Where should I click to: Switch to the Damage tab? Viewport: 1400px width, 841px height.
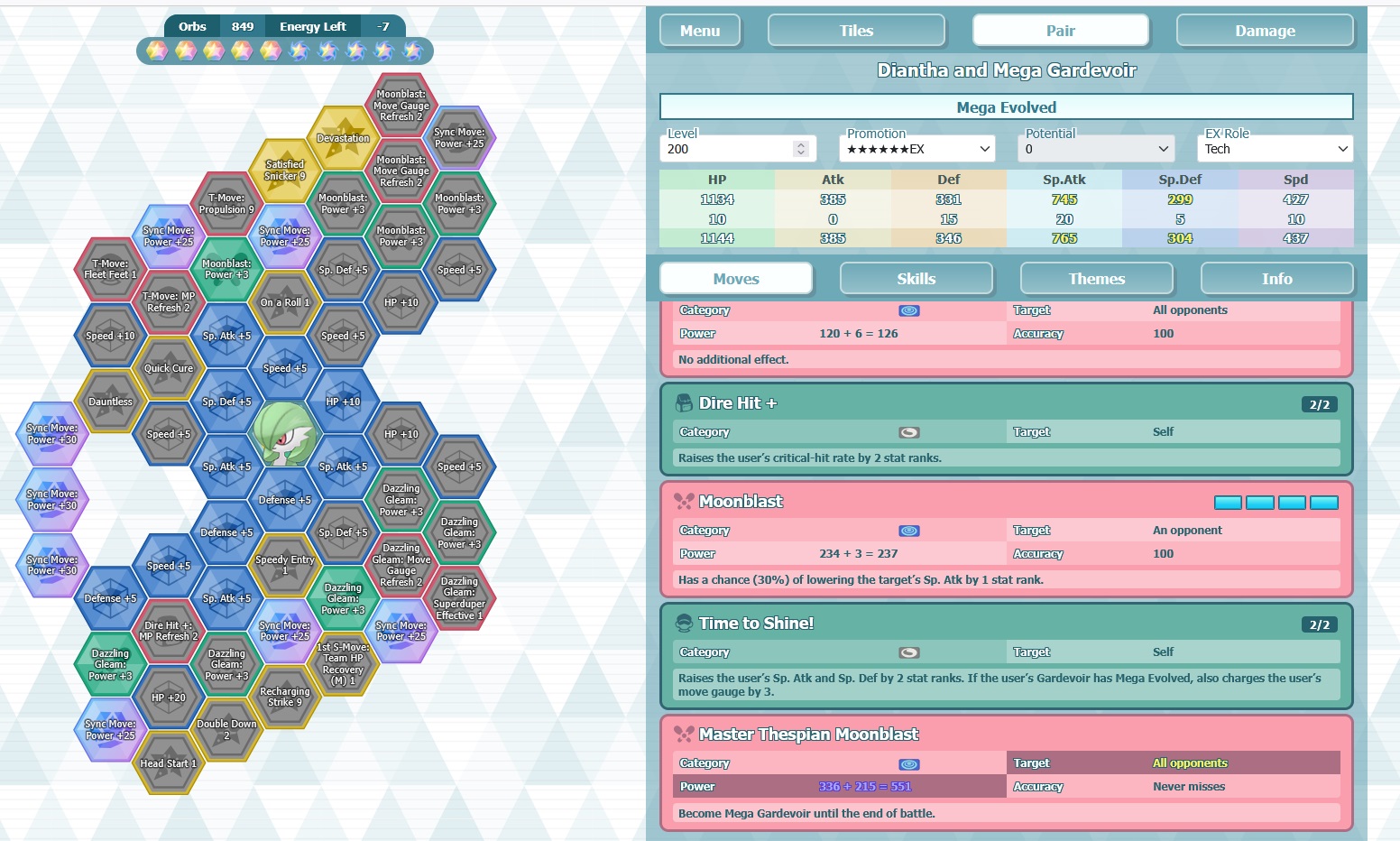click(1265, 30)
